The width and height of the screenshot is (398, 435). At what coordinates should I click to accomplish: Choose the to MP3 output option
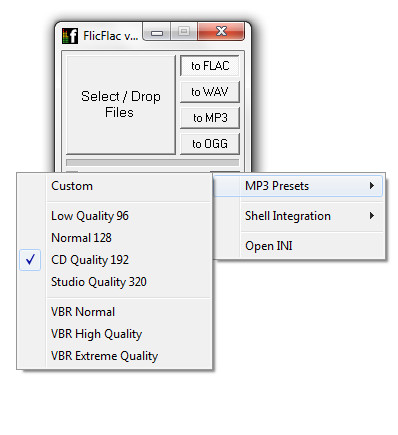pyautogui.click(x=210, y=118)
